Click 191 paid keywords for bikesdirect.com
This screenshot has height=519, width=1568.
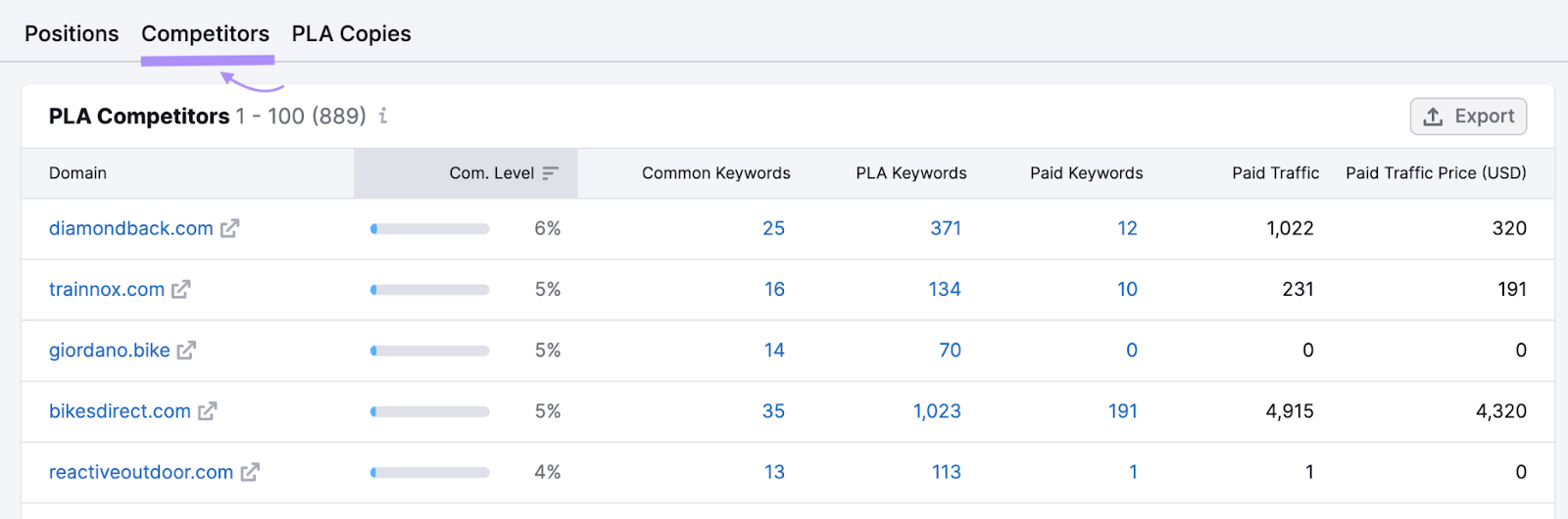coord(1122,411)
